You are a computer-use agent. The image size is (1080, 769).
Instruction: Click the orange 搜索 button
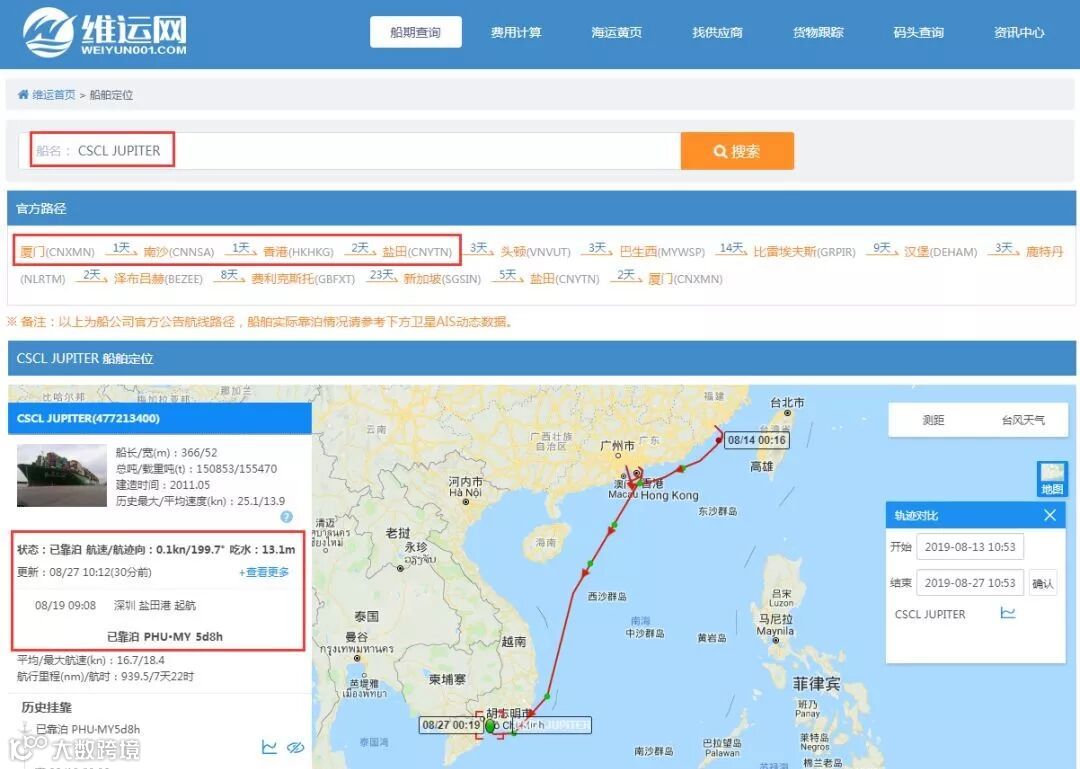tap(737, 151)
